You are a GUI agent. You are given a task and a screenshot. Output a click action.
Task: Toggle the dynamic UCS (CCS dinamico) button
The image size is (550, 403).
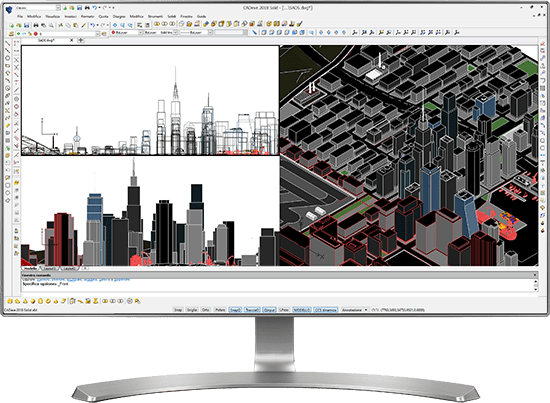click(x=326, y=310)
